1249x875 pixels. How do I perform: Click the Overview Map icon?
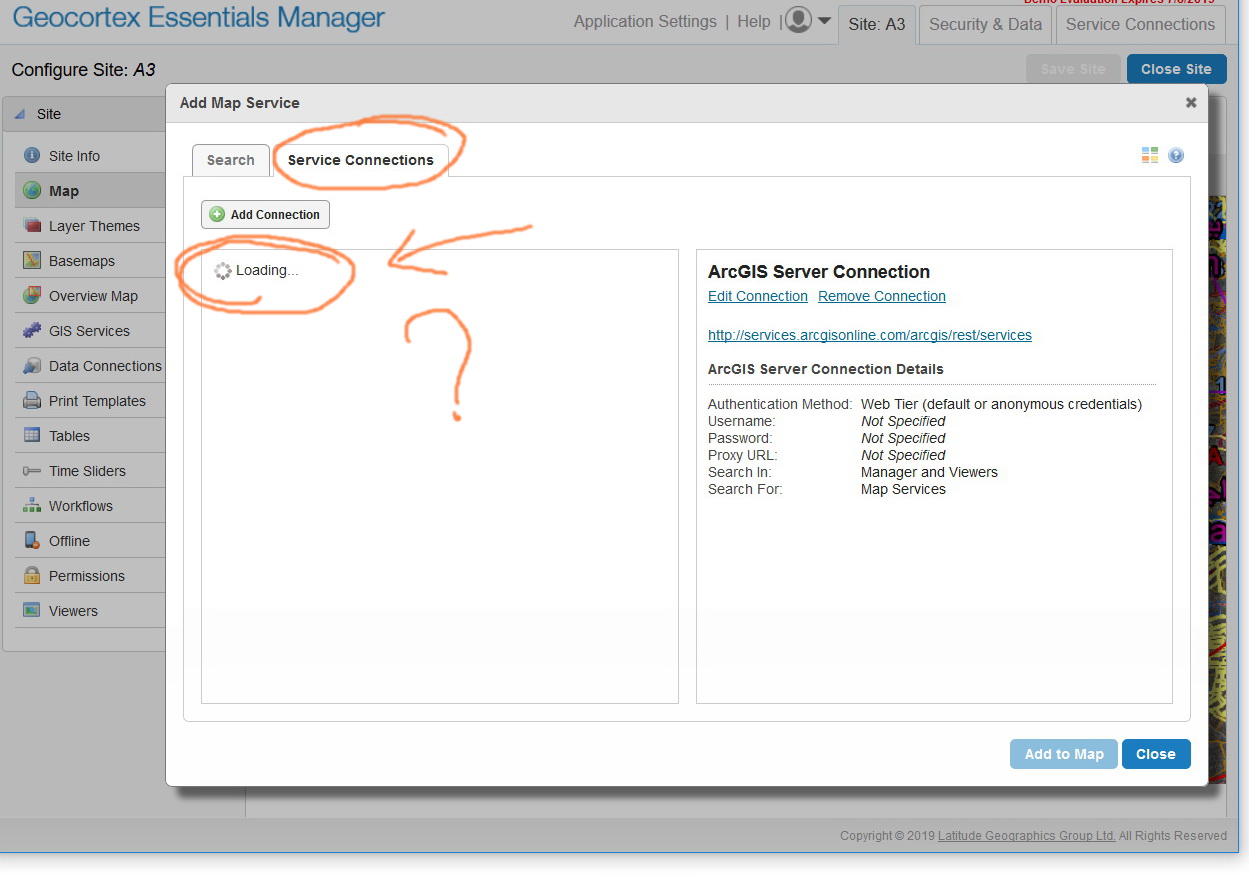tap(32, 296)
